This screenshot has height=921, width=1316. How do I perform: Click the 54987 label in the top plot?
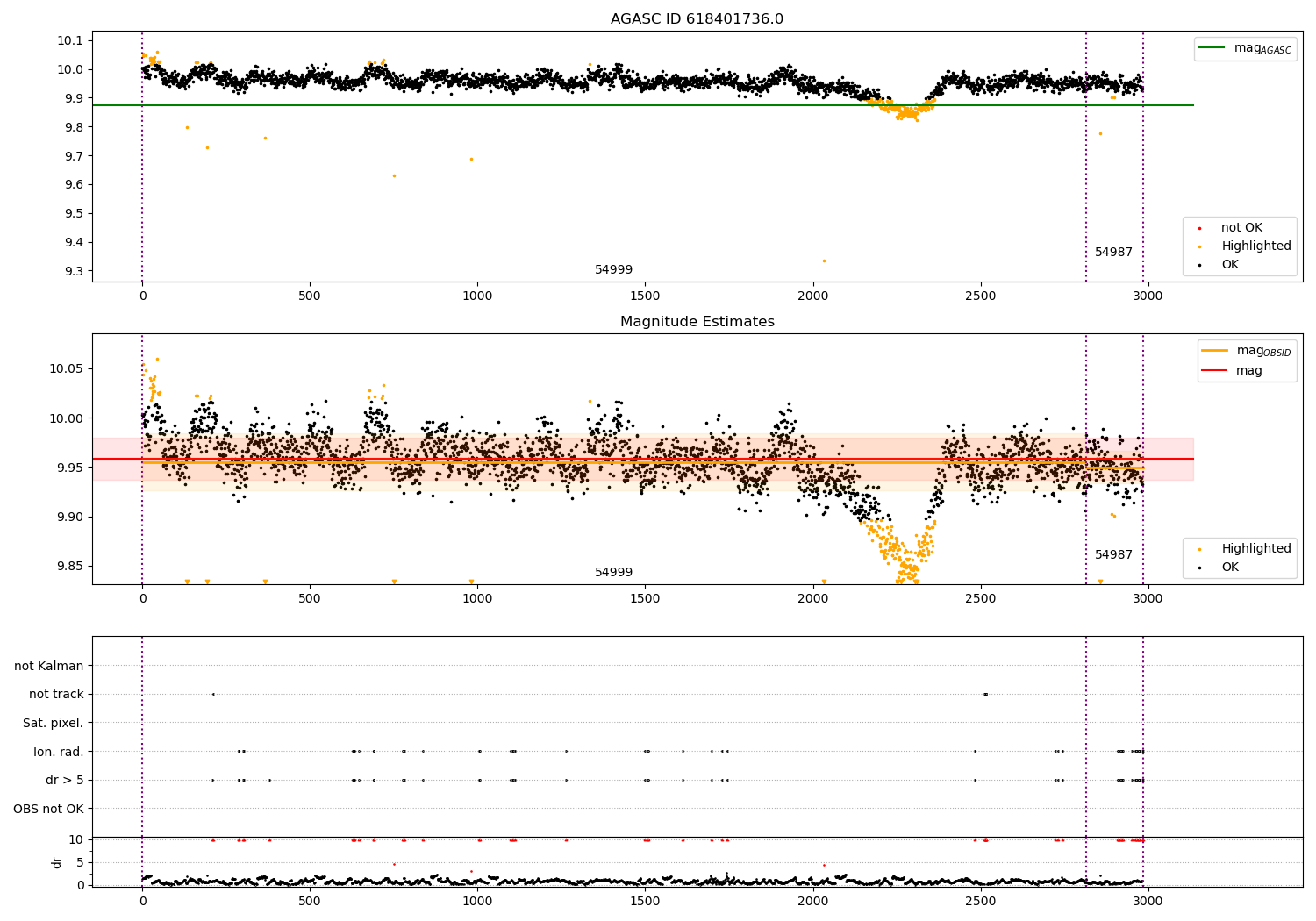coord(1113,253)
